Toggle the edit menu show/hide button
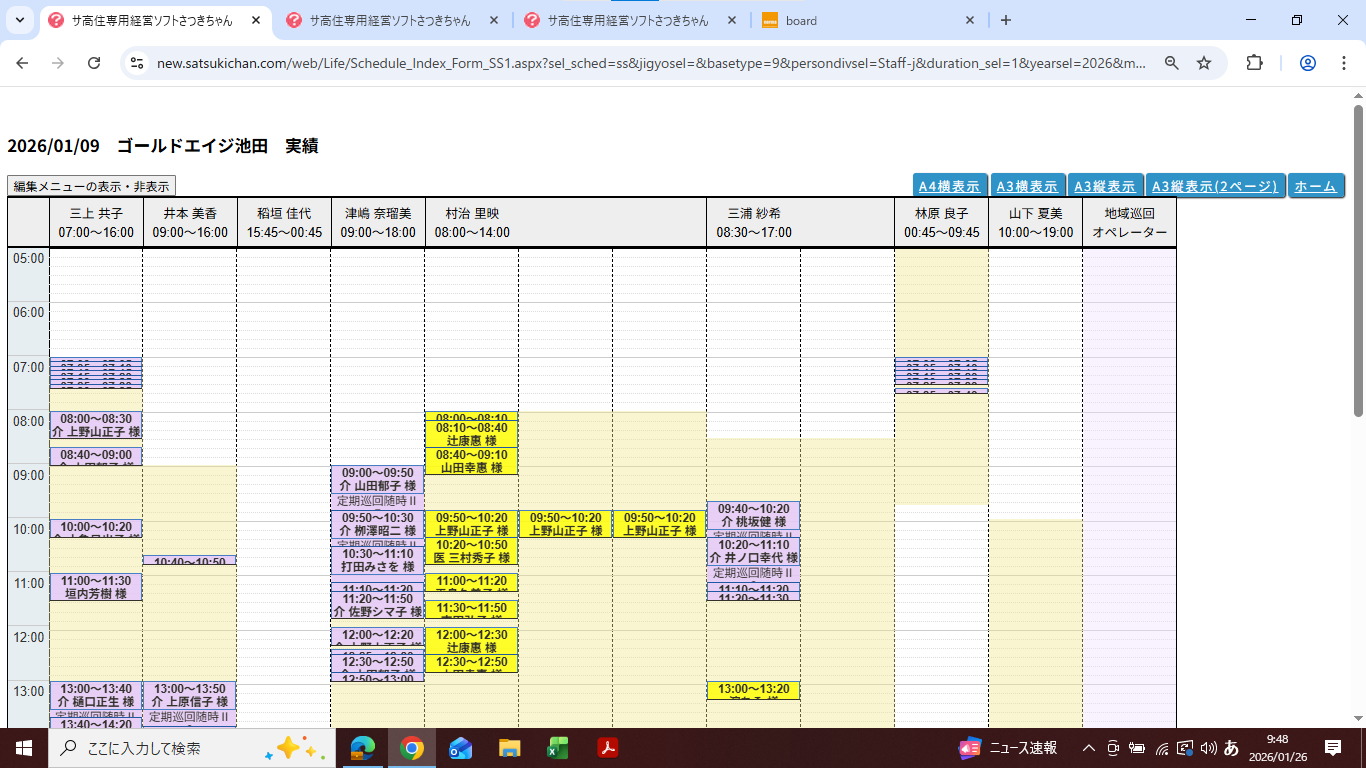 pos(91,186)
